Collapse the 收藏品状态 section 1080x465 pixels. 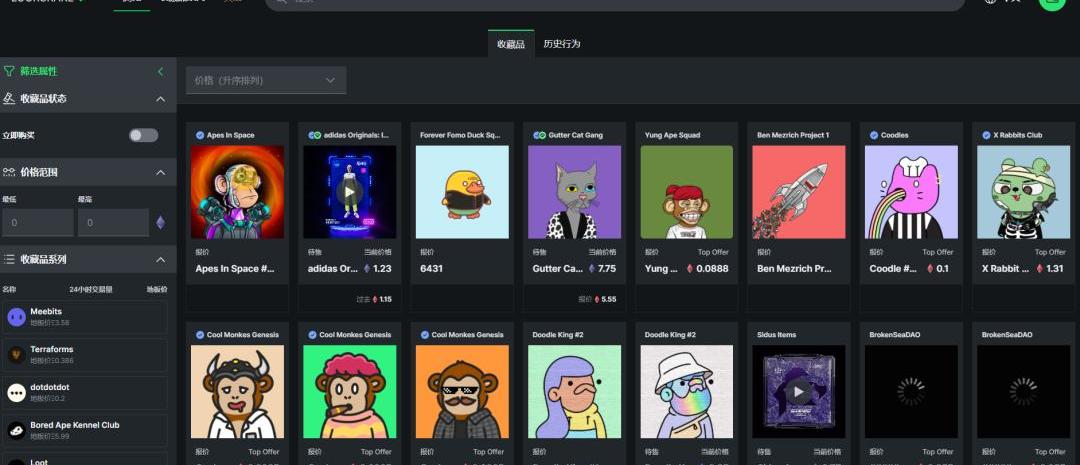point(160,98)
